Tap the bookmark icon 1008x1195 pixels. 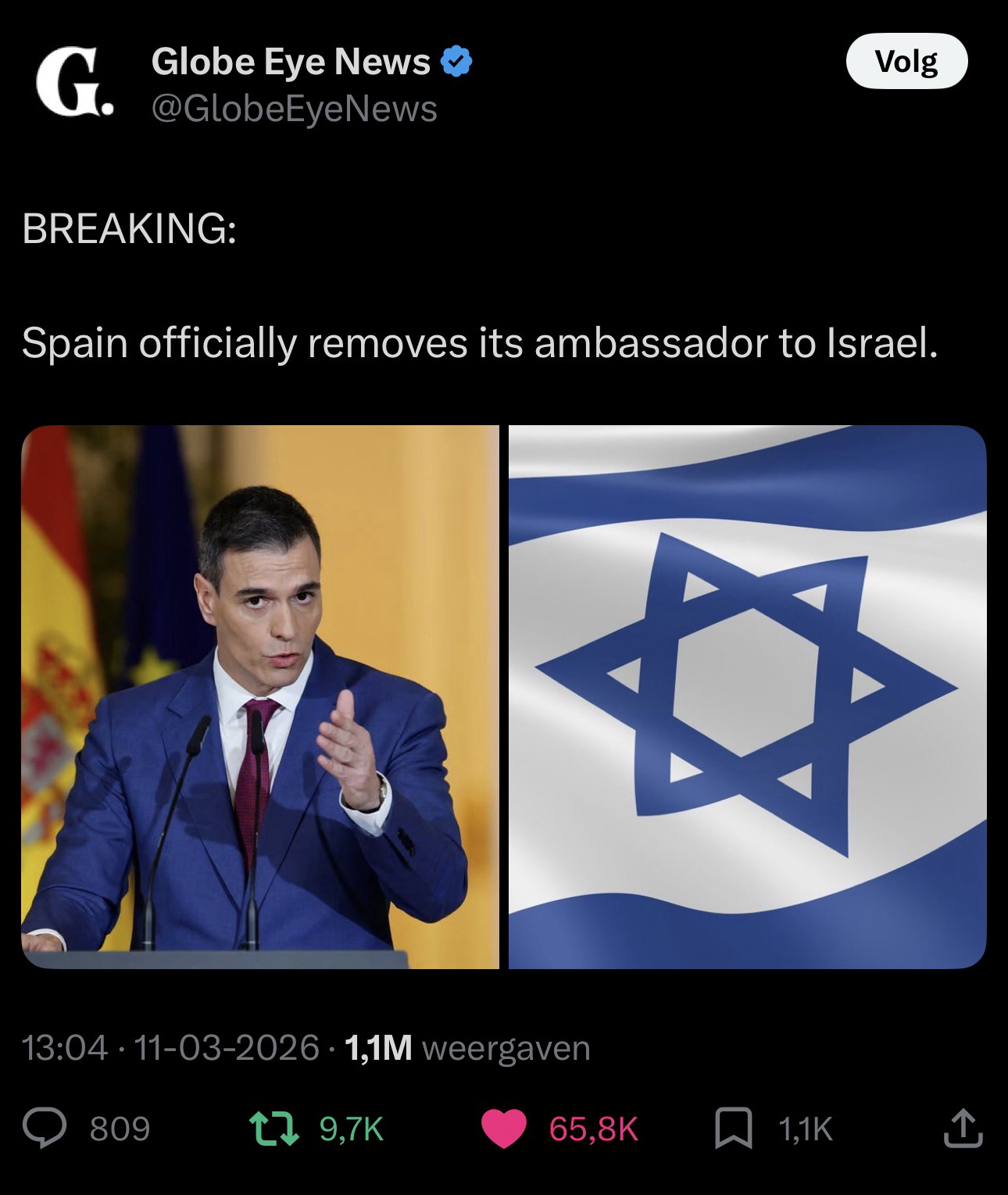coord(735,1129)
